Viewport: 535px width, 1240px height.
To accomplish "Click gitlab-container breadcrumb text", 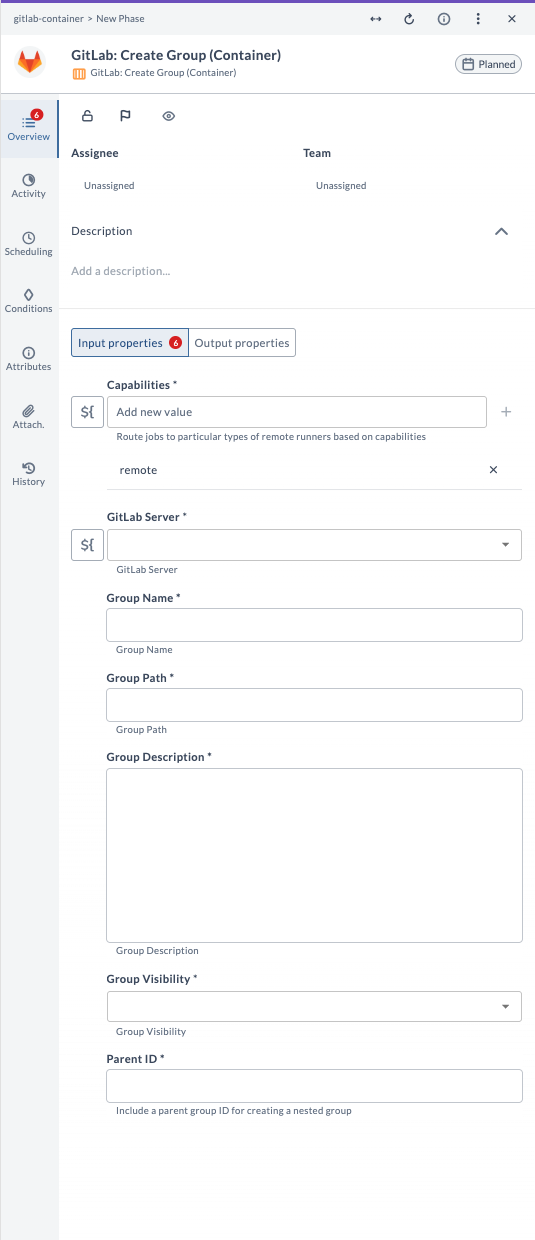I will click(49, 19).
